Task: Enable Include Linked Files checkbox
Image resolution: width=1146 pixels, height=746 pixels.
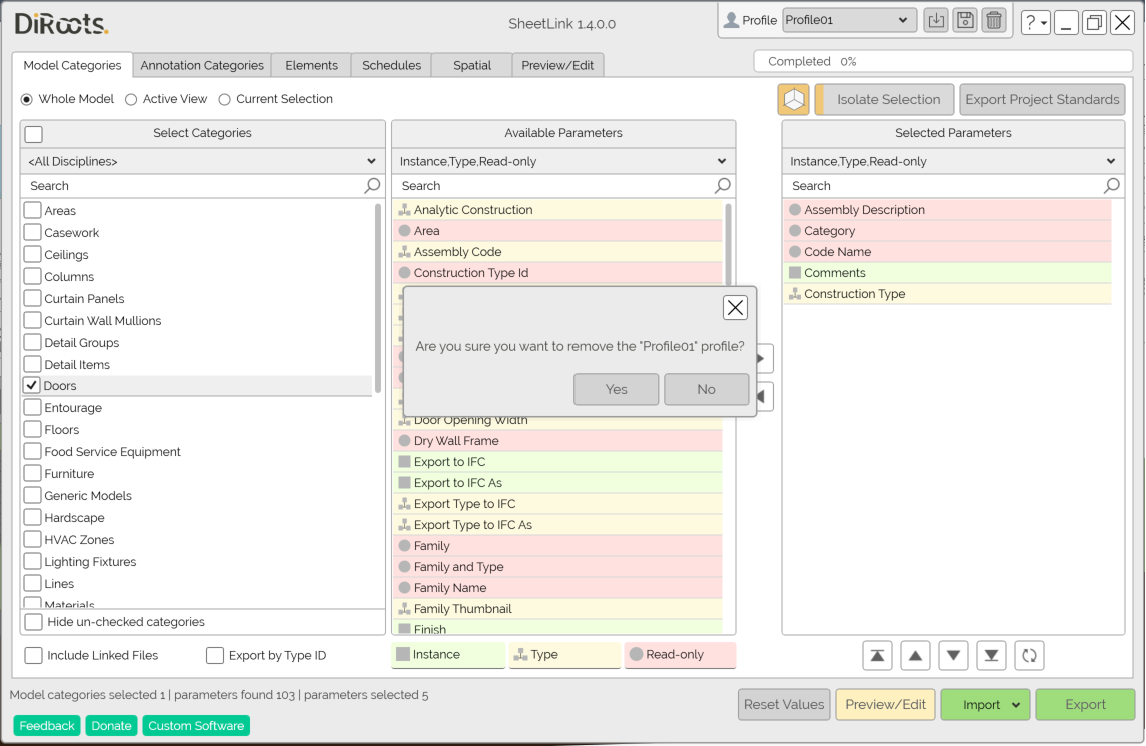Action: 34,656
